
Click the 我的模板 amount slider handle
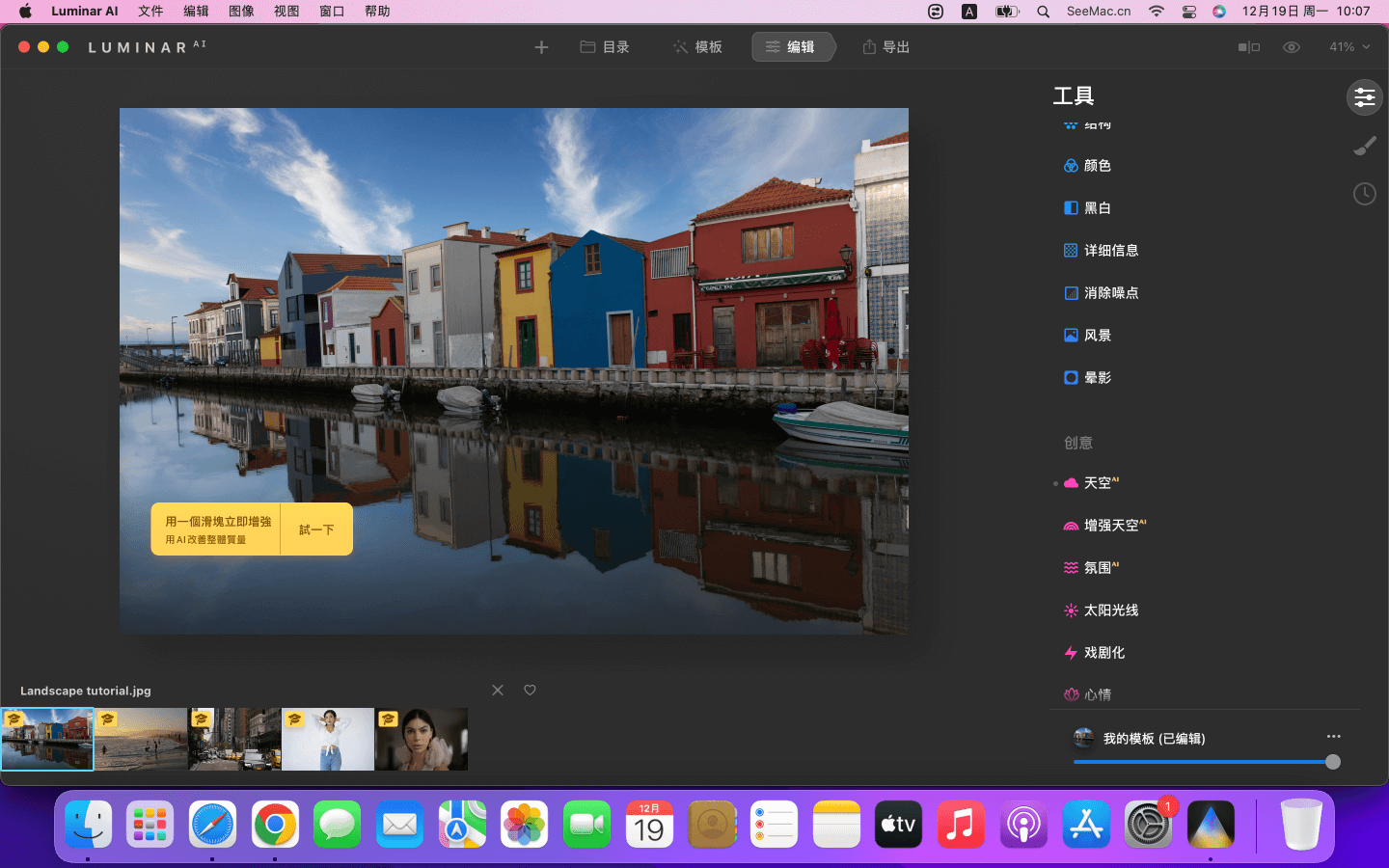click(x=1332, y=762)
